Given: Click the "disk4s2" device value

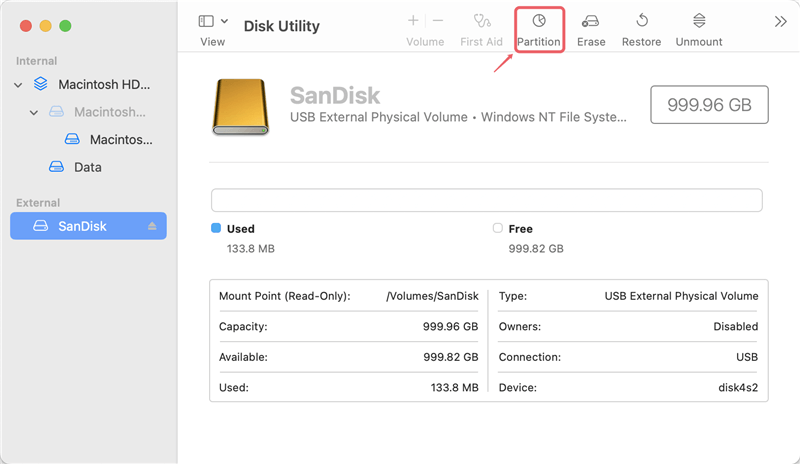Looking at the screenshot, I should (738, 387).
